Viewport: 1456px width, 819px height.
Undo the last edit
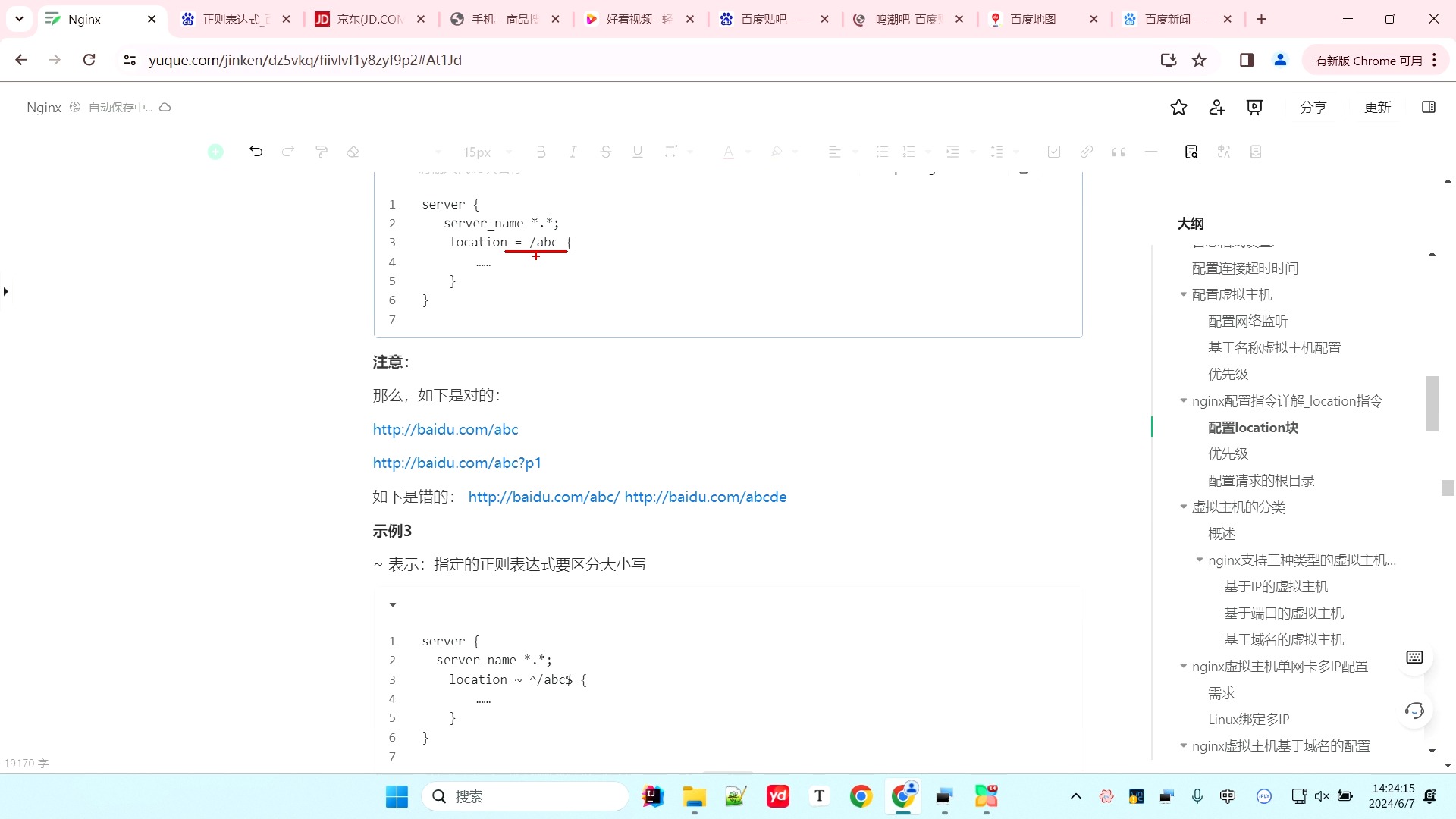[256, 152]
